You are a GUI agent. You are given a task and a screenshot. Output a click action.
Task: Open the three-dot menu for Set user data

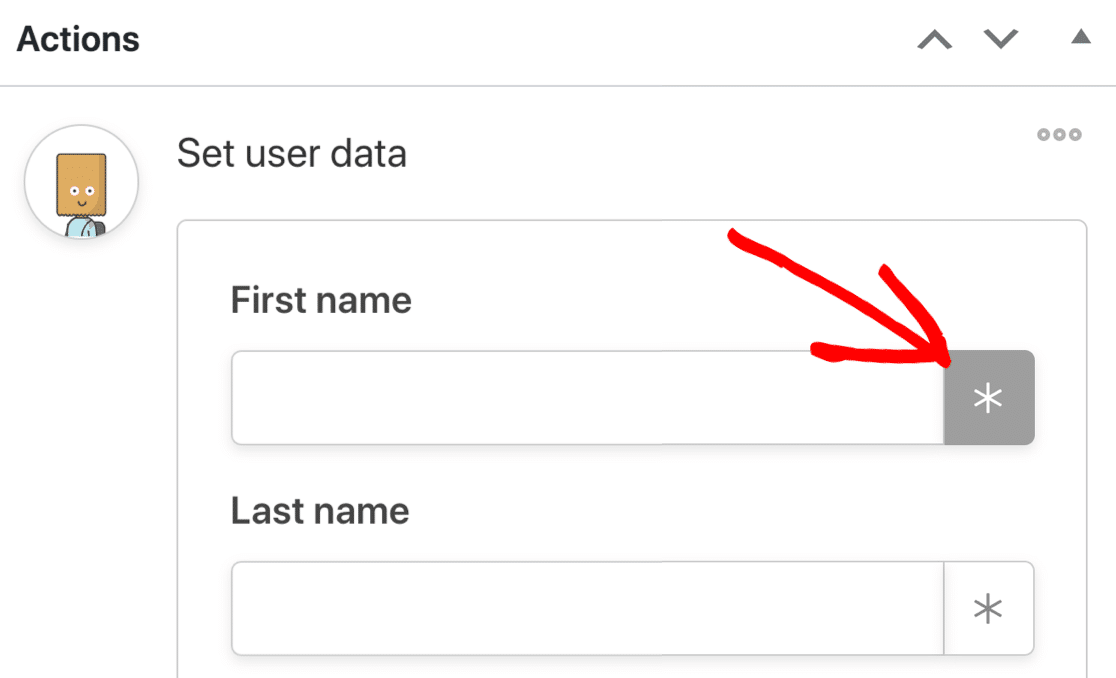pos(1059,135)
